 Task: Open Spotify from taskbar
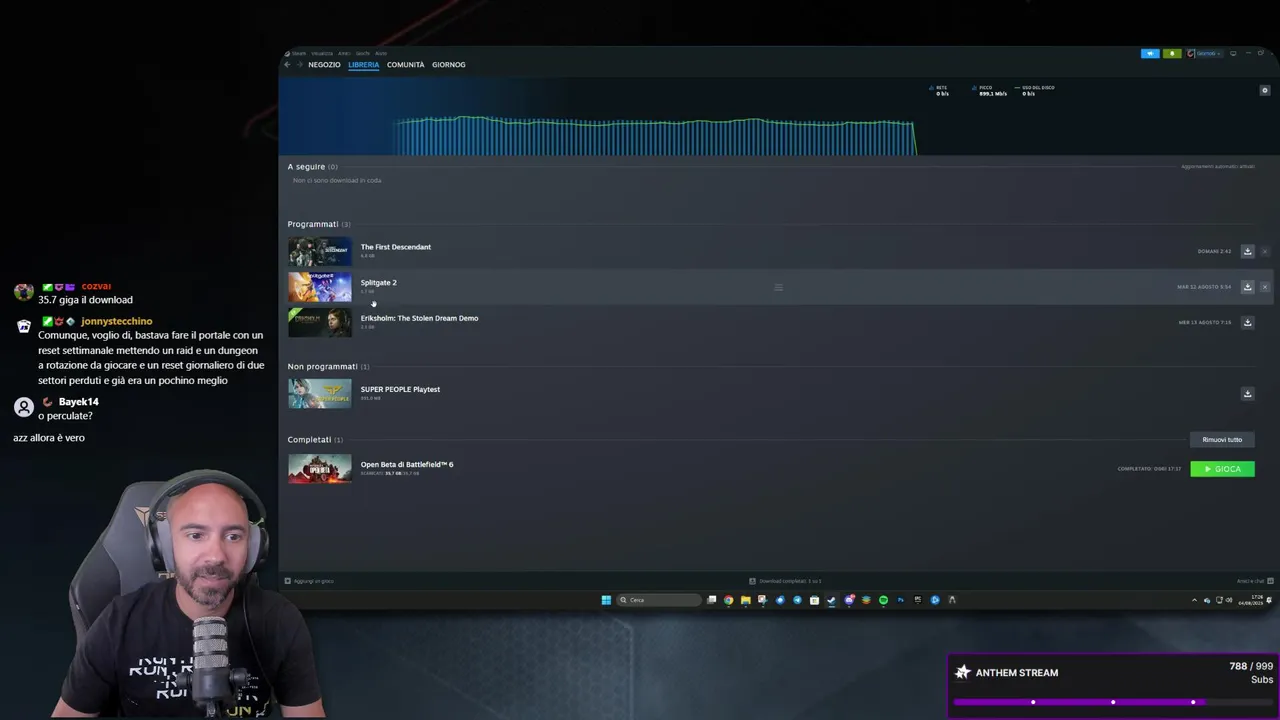pyautogui.click(x=883, y=600)
